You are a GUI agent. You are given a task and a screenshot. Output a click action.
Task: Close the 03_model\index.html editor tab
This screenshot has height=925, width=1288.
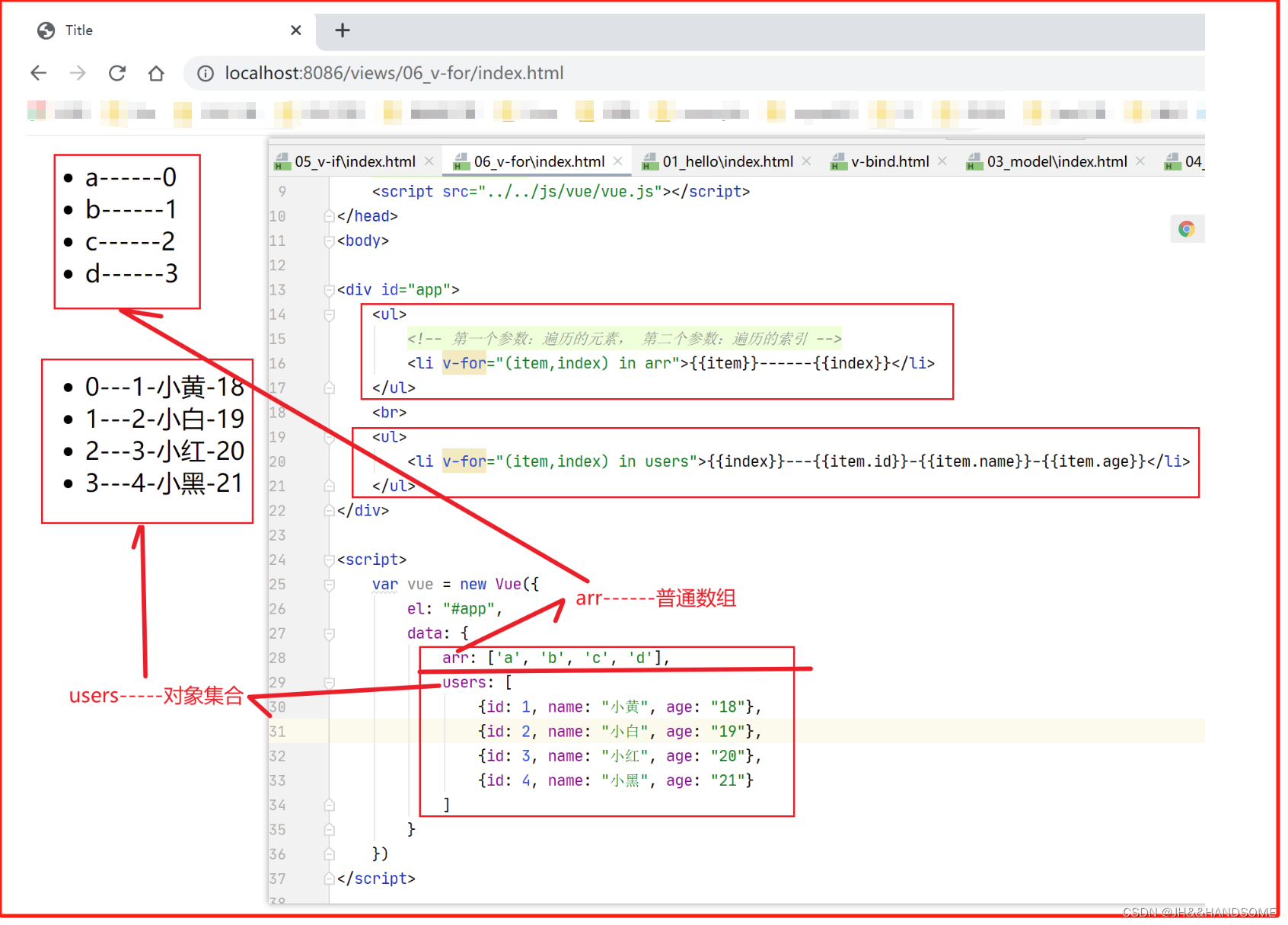click(1140, 161)
